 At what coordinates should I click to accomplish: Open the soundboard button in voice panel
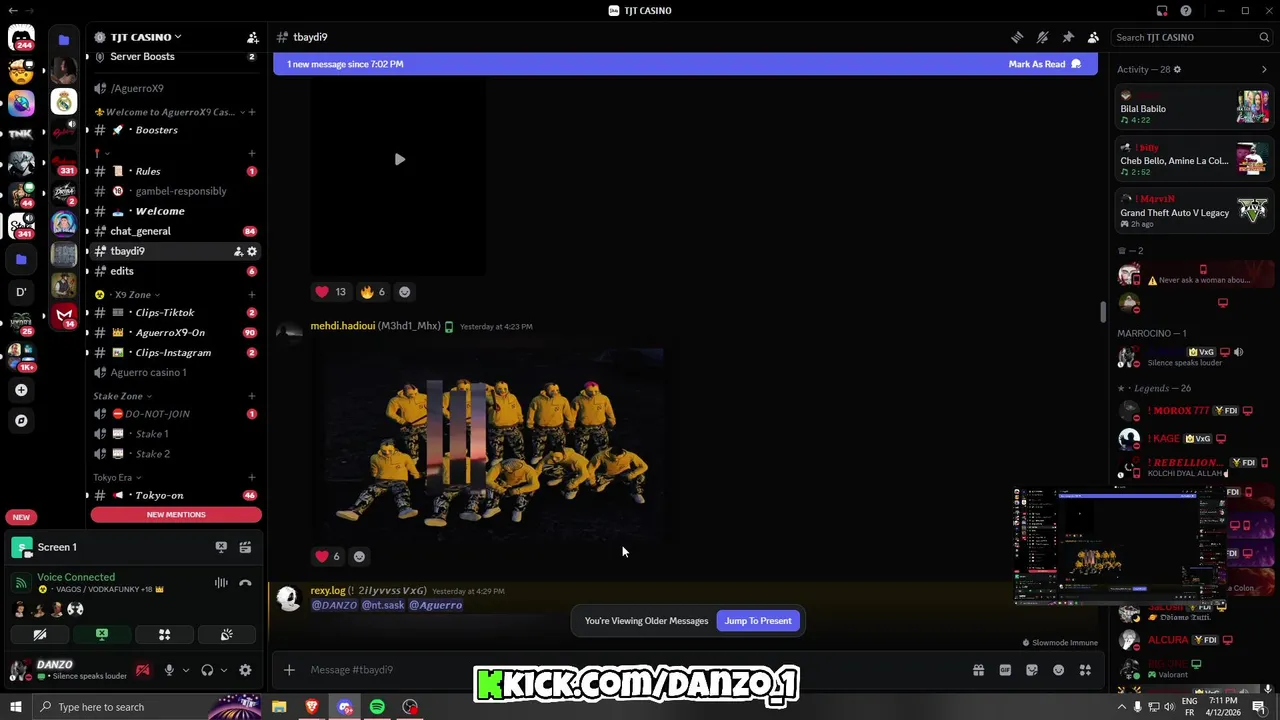pos(226,634)
